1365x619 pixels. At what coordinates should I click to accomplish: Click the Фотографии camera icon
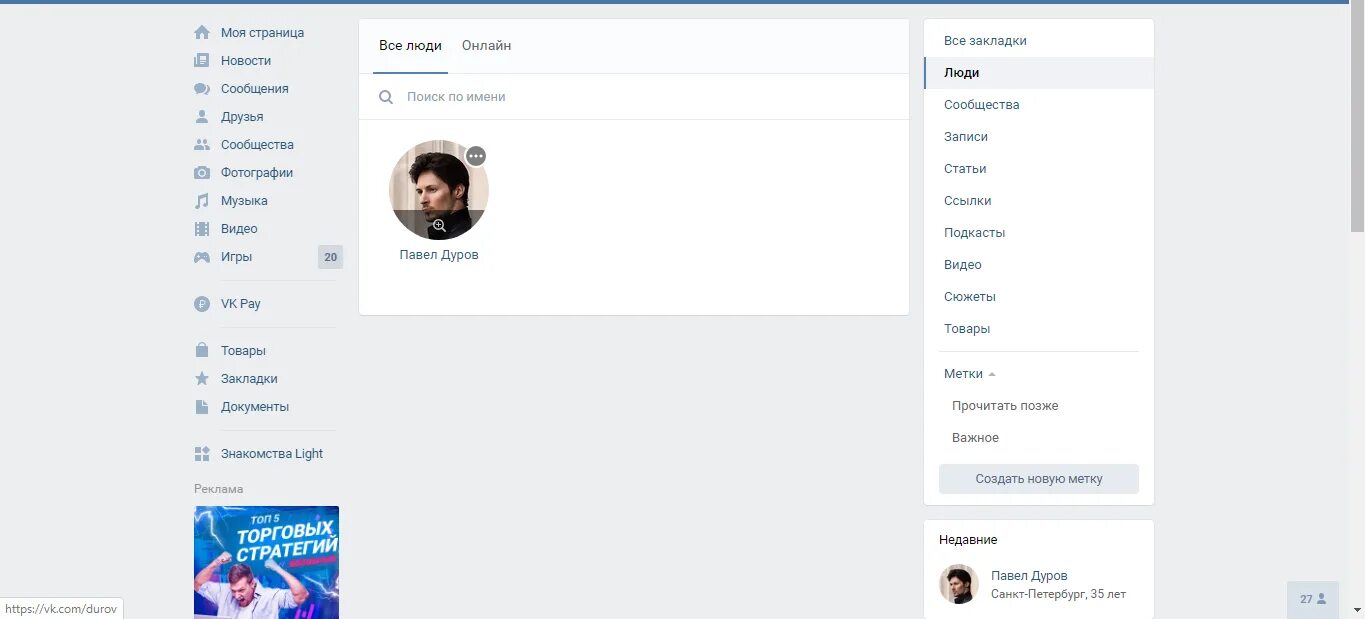(x=202, y=173)
